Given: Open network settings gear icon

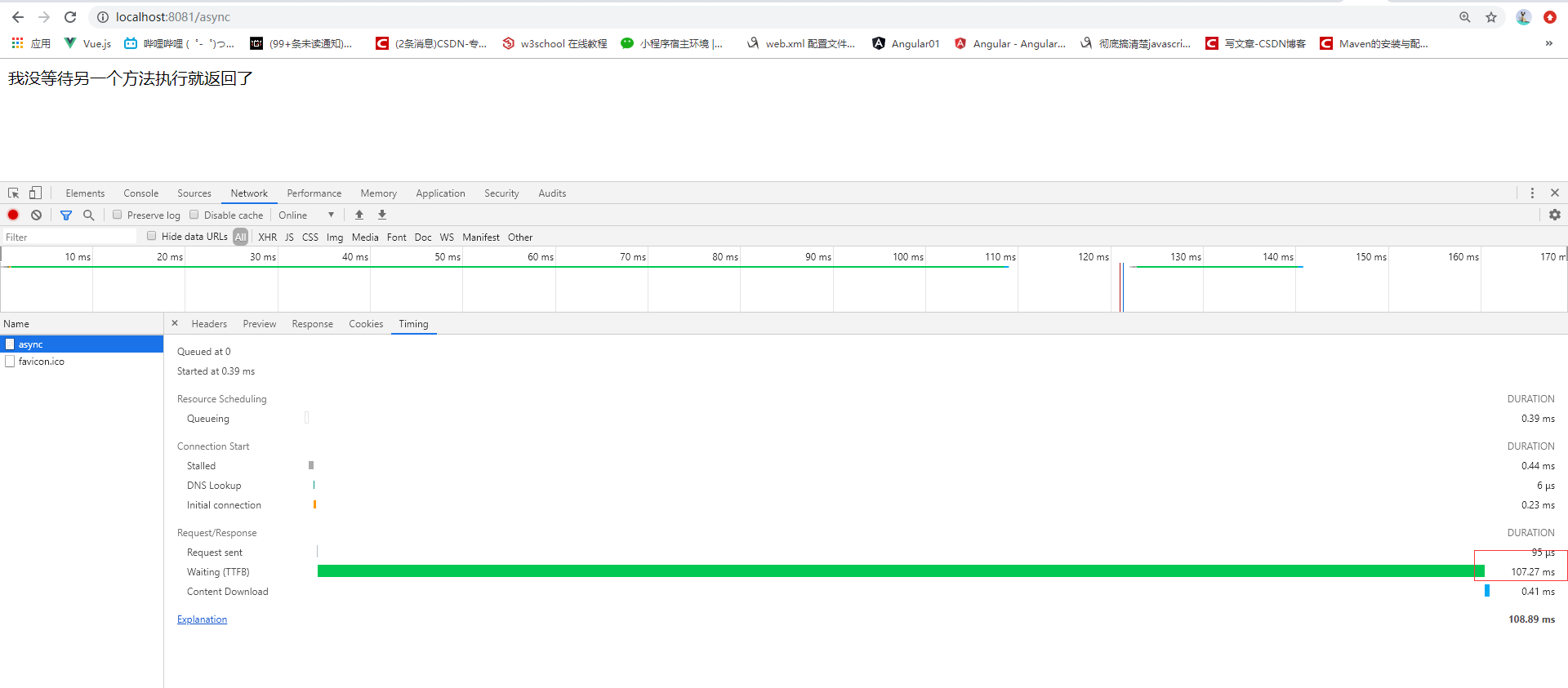Looking at the screenshot, I should tap(1555, 215).
